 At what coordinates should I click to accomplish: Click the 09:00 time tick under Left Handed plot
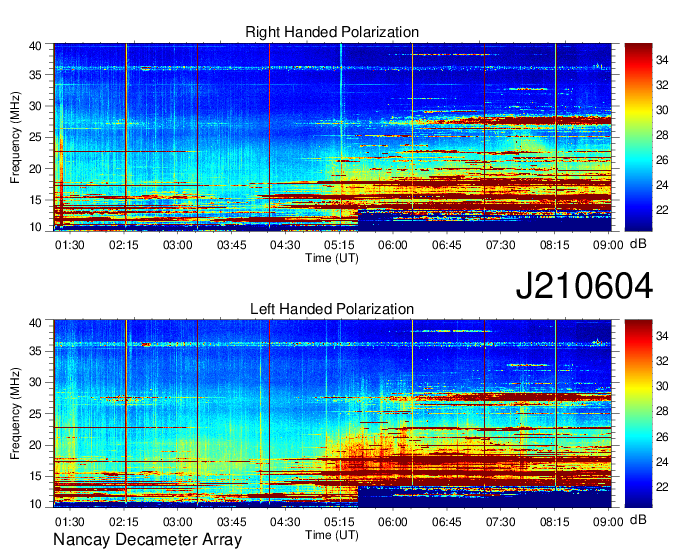point(608,522)
